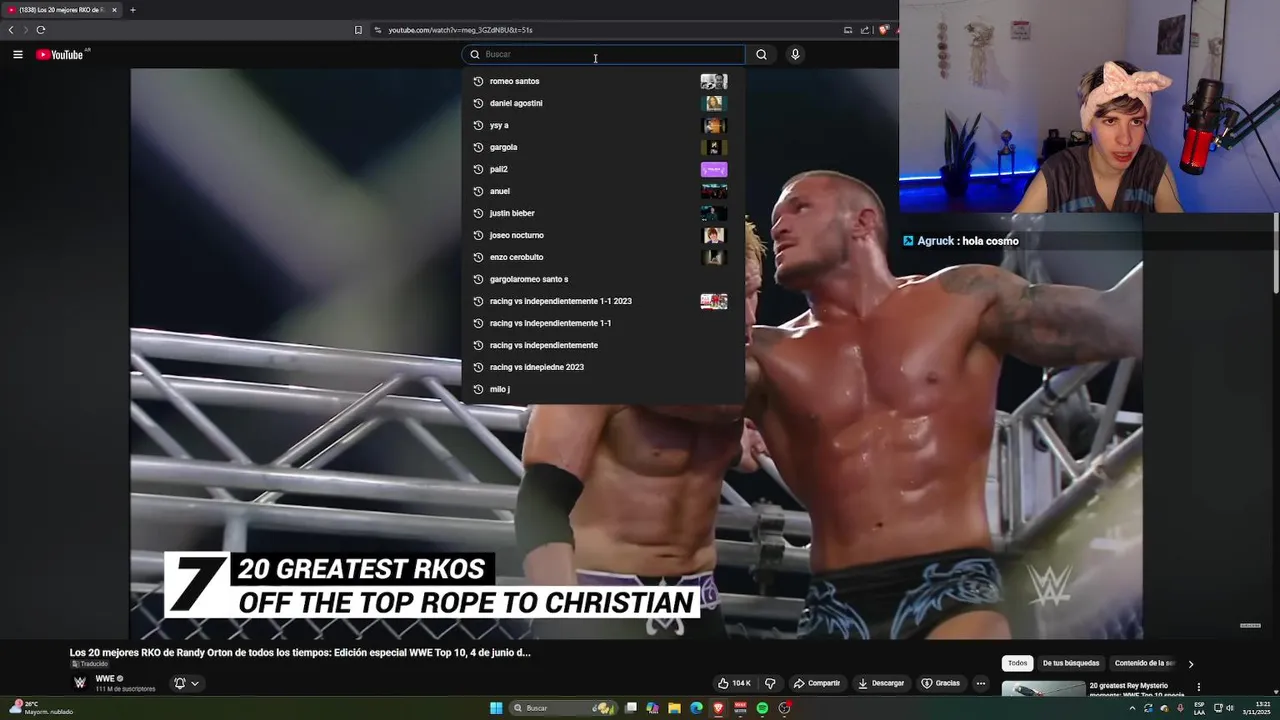The width and height of the screenshot is (1280, 720).
Task: Switch to Brave browser in taskbar
Action: [718, 708]
